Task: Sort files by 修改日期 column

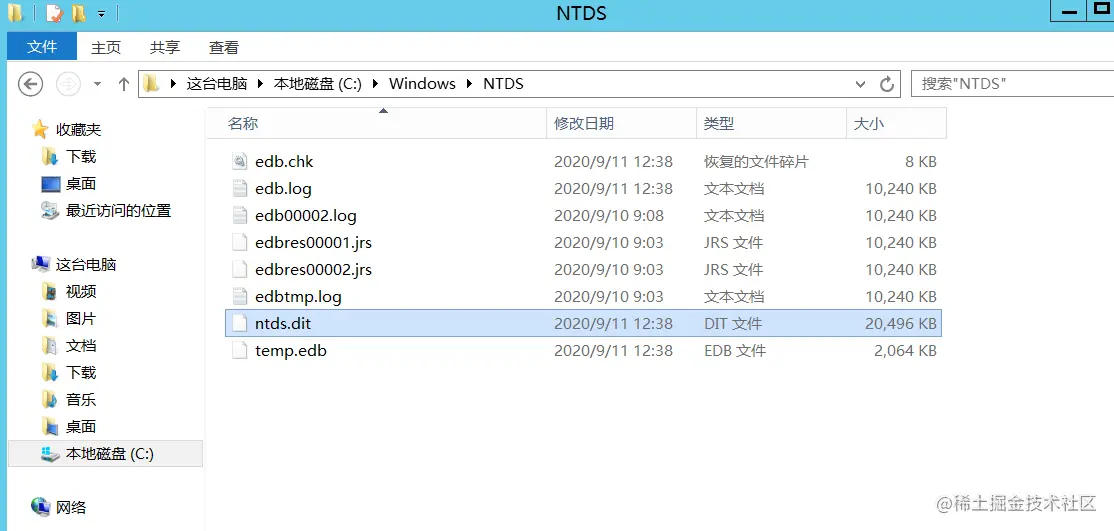Action: 621,124
